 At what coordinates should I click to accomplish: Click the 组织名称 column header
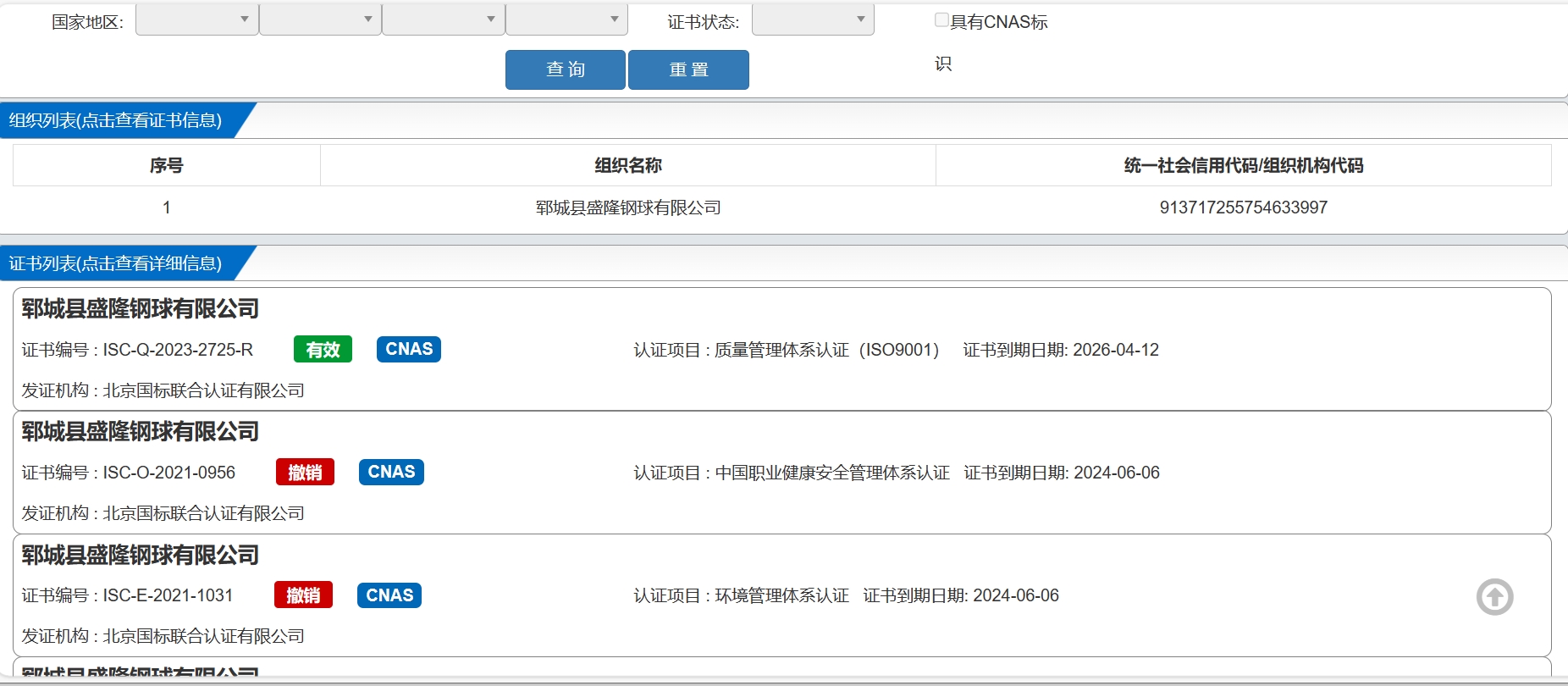[x=628, y=165]
